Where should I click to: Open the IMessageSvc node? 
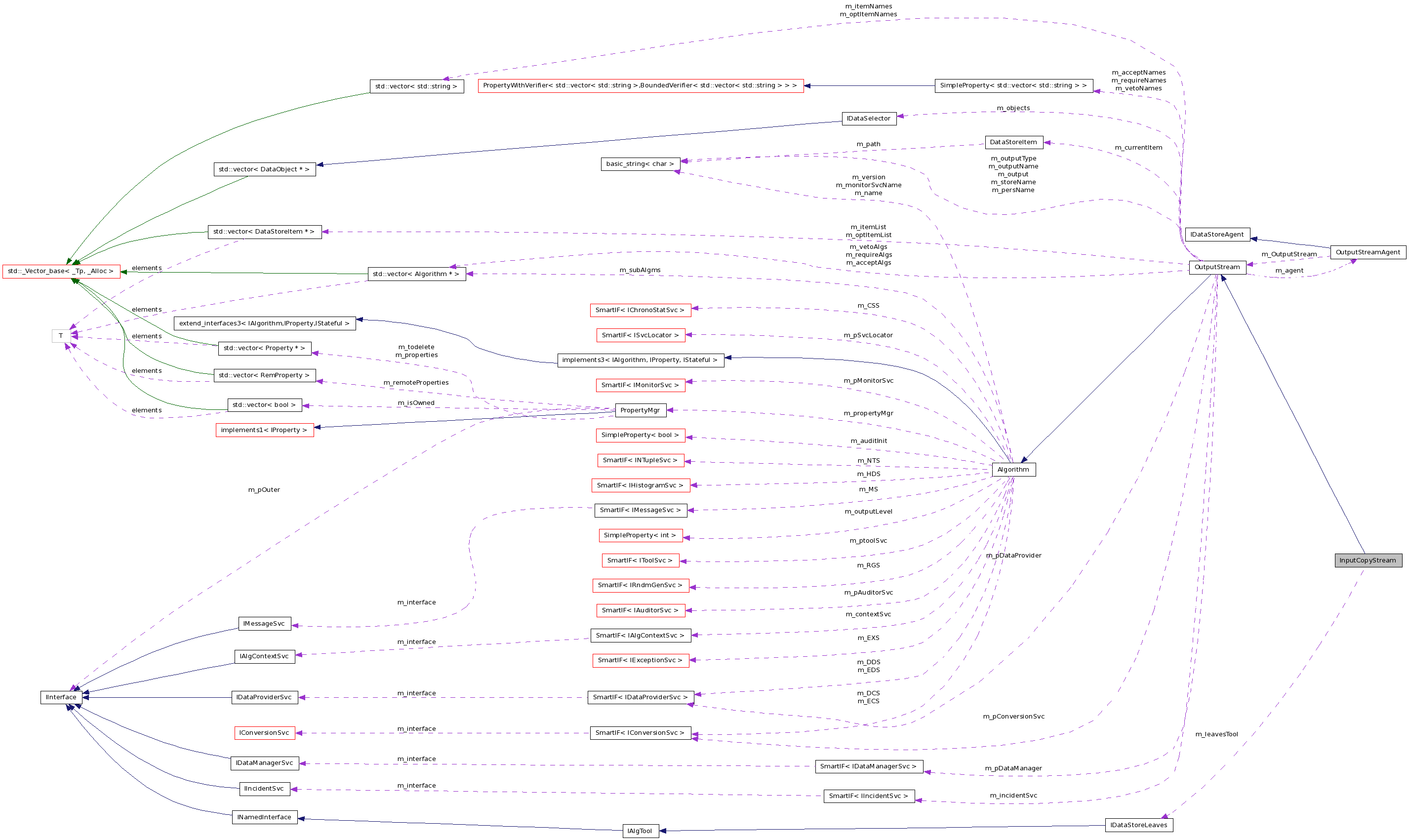264,623
